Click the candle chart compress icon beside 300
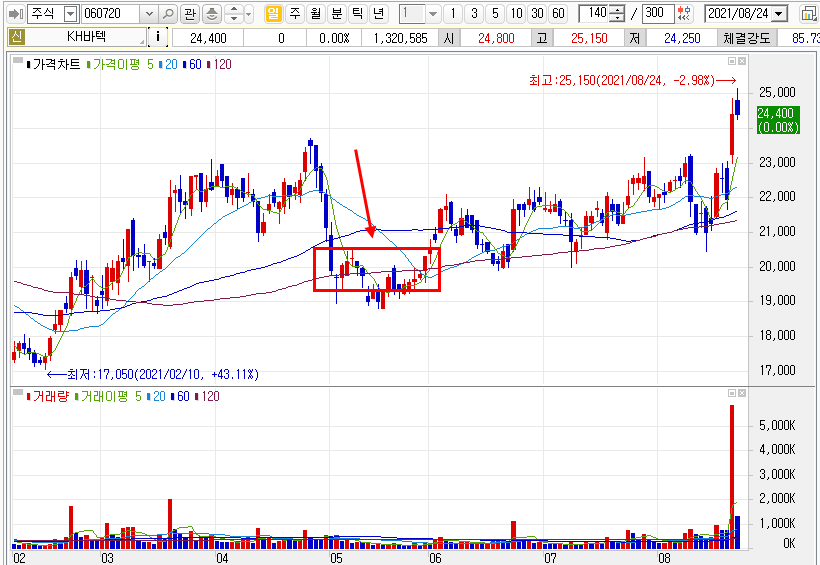This screenshot has height=565, width=820. click(684, 14)
